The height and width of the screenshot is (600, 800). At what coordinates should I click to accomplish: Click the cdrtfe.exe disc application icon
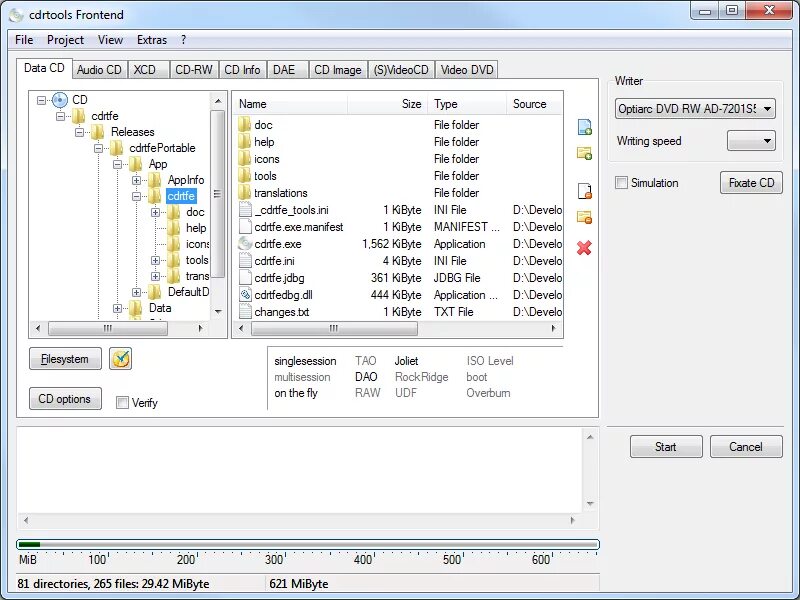245,244
